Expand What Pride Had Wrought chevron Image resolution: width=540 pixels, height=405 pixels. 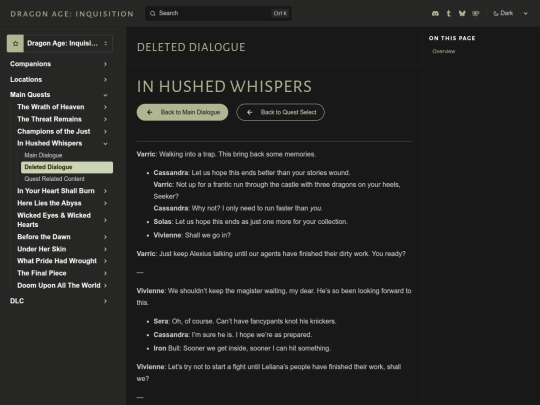pyautogui.click(x=105, y=261)
